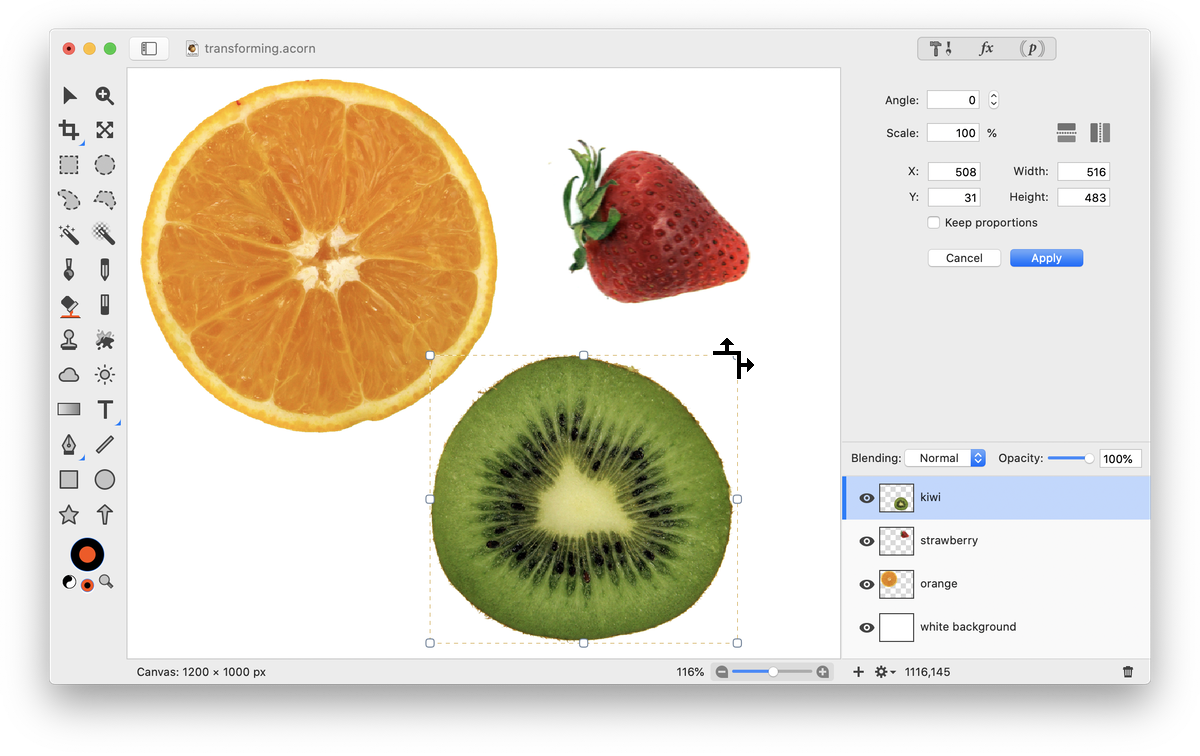The width and height of the screenshot is (1200, 756).
Task: Select the eraser tool
Action: click(104, 304)
